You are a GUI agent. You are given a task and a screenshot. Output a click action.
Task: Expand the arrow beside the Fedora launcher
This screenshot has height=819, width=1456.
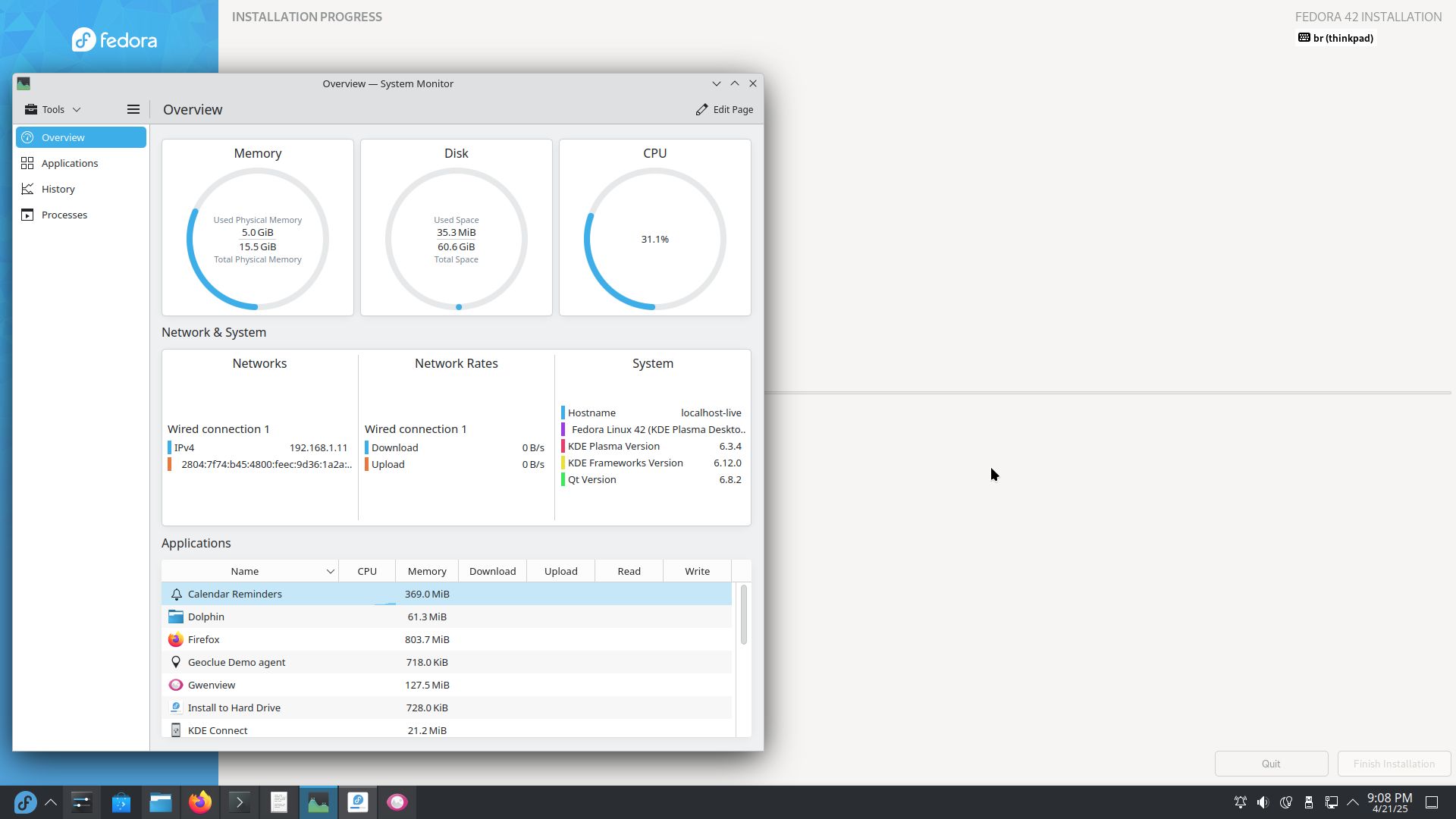pyautogui.click(x=51, y=802)
